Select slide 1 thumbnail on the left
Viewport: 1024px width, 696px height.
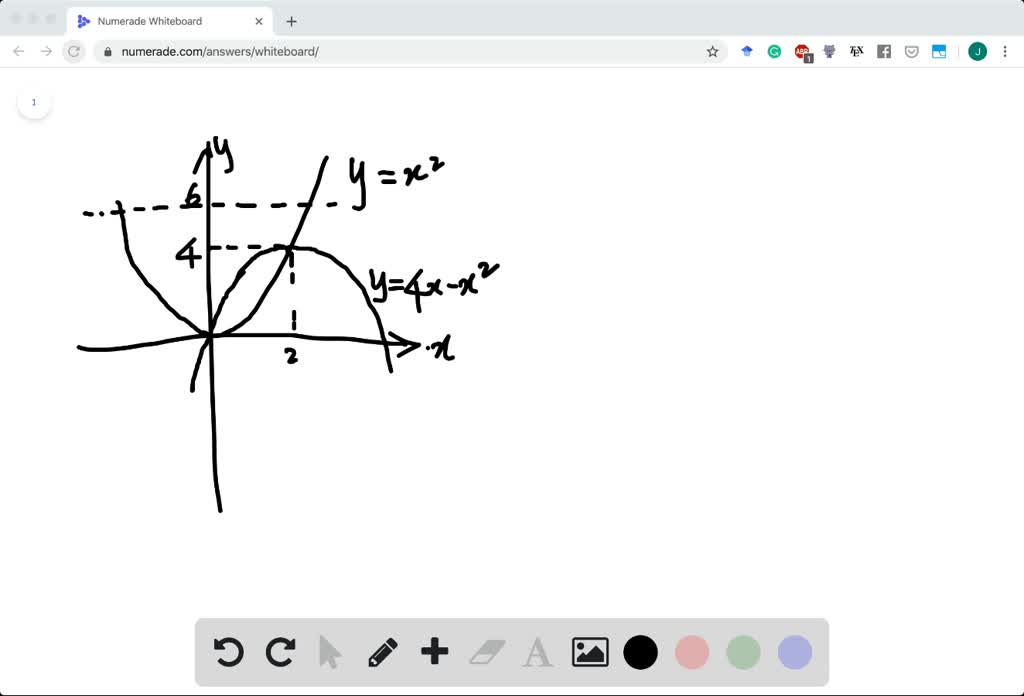[x=34, y=101]
